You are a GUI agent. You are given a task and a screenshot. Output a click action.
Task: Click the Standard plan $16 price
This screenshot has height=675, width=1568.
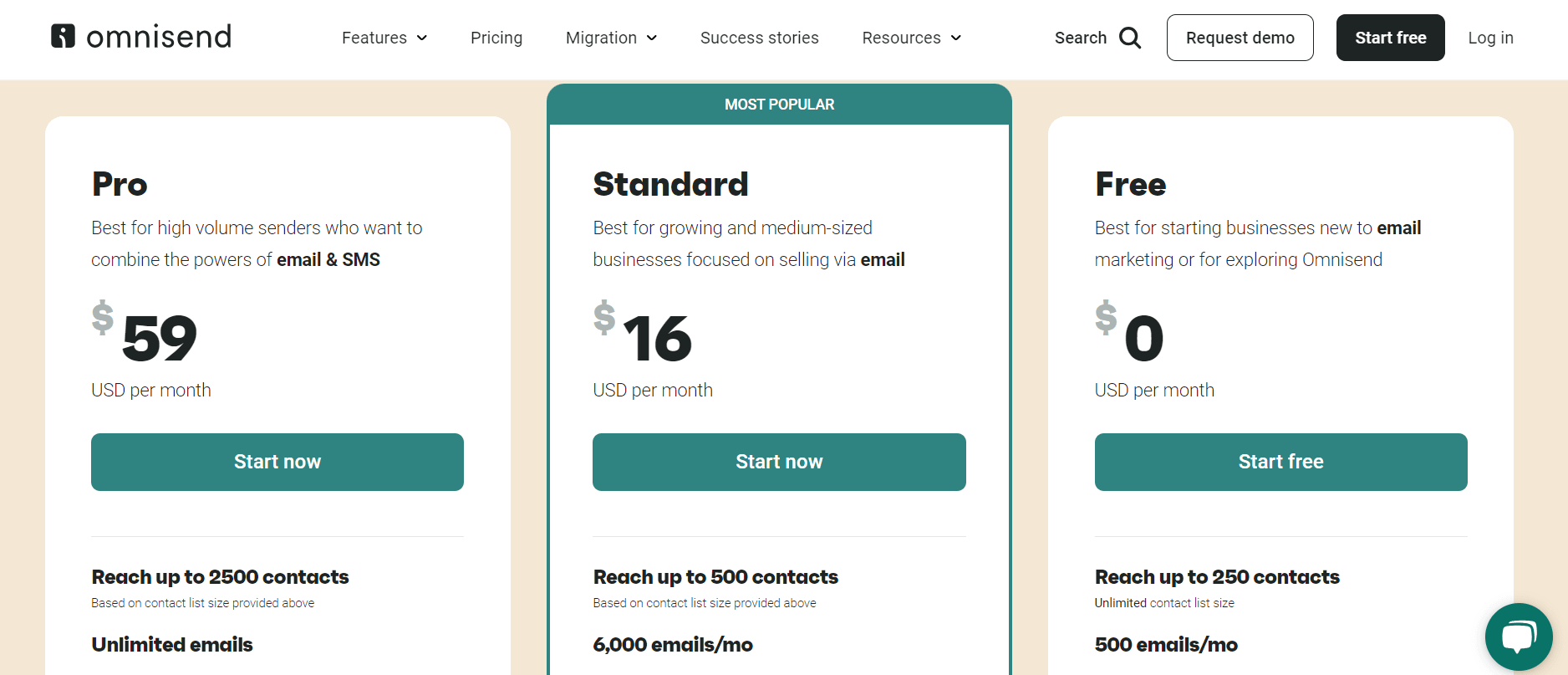pos(643,333)
